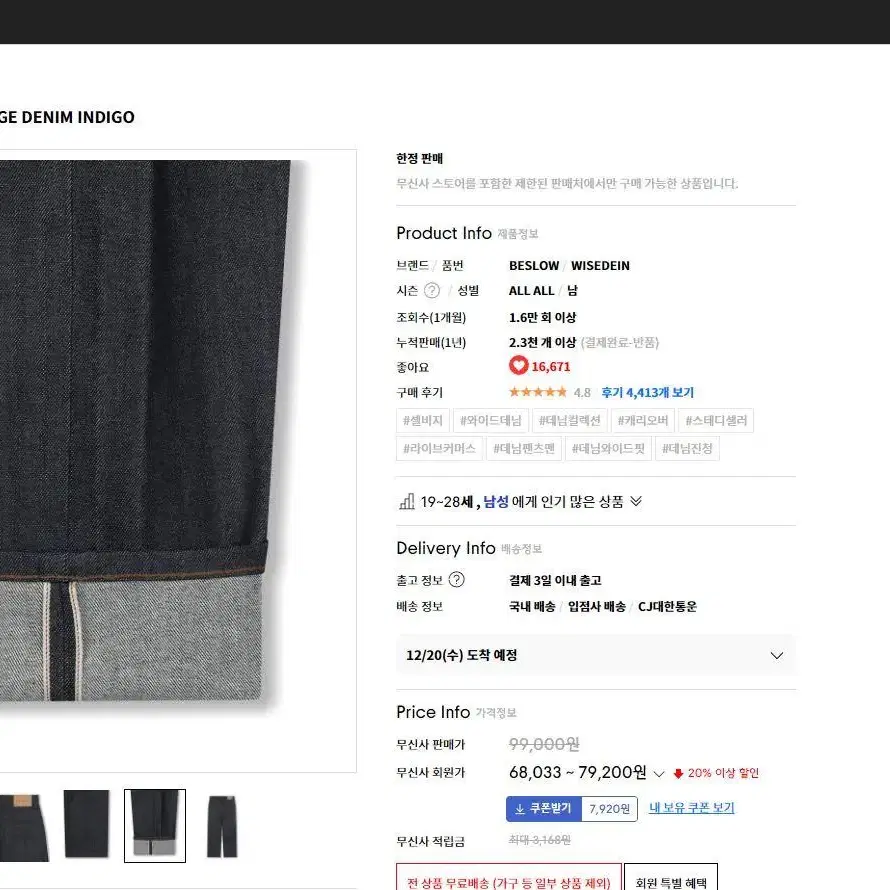The image size is (890, 890).
Task: Click the coupon download arrow icon
Action: [519, 809]
